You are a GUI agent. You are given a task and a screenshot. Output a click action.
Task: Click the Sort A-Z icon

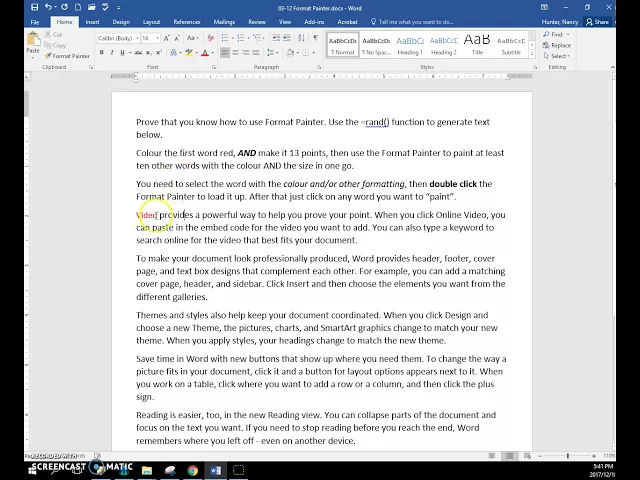point(302,38)
